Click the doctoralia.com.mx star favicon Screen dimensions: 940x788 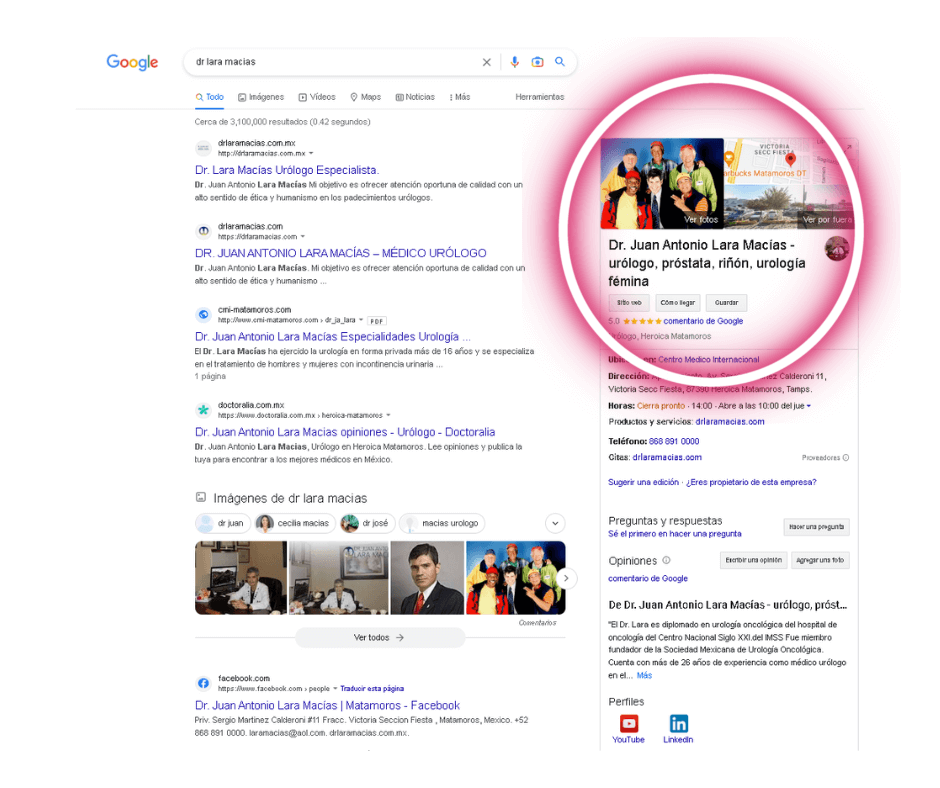pyautogui.click(x=204, y=410)
